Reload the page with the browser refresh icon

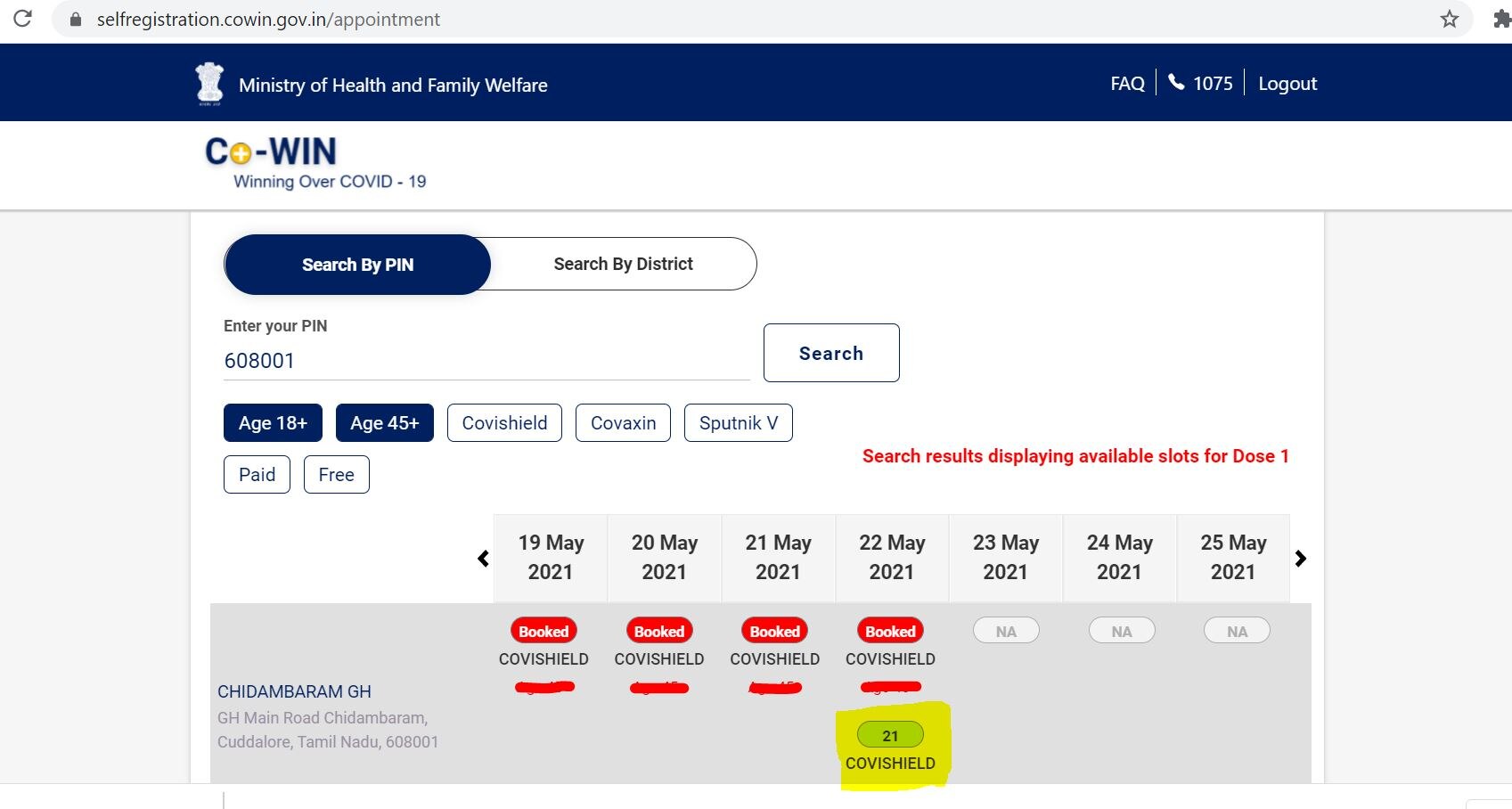tap(22, 18)
